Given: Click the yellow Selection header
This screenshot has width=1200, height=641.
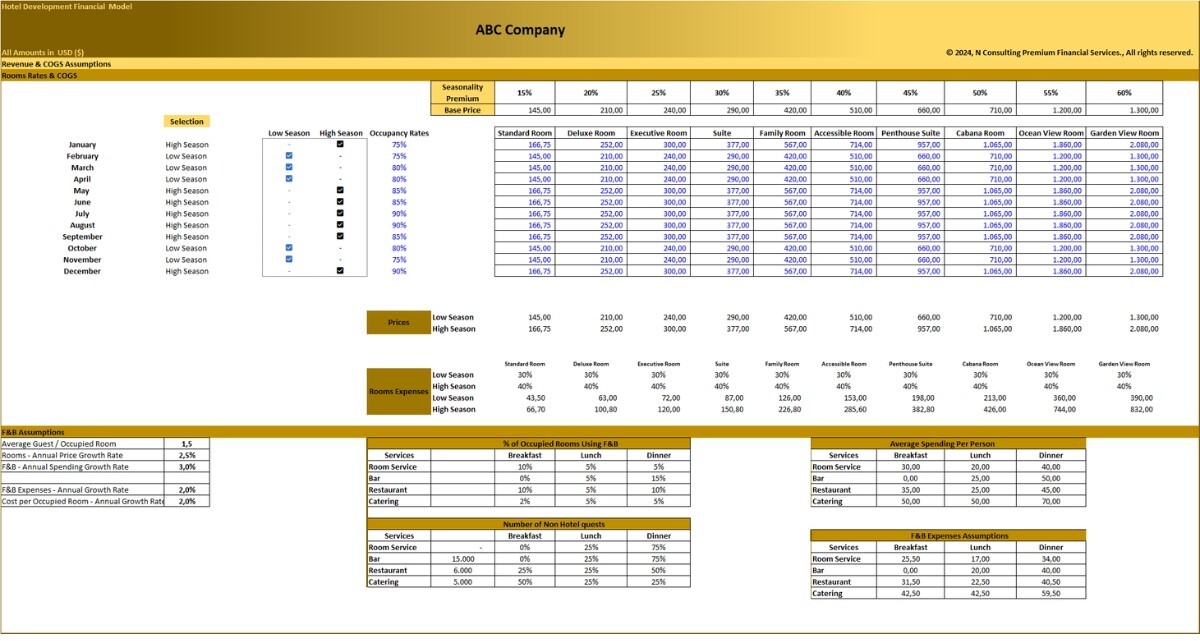Looking at the screenshot, I should point(186,122).
